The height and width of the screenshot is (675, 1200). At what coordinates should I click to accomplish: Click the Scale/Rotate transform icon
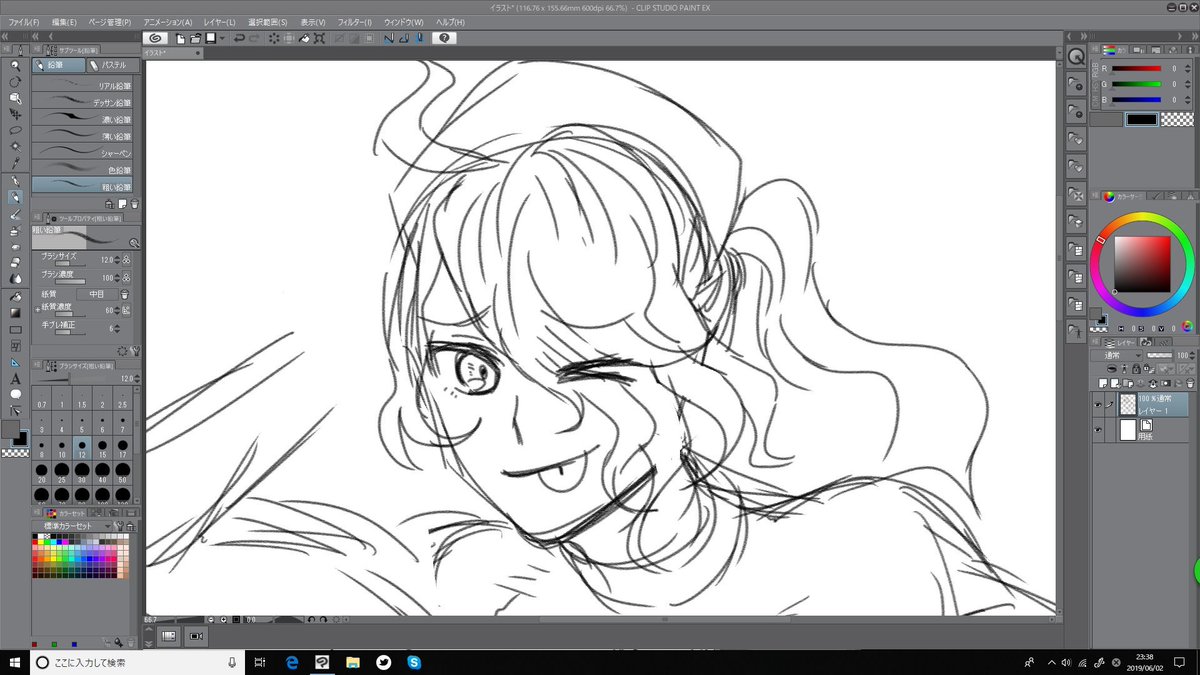coord(320,38)
